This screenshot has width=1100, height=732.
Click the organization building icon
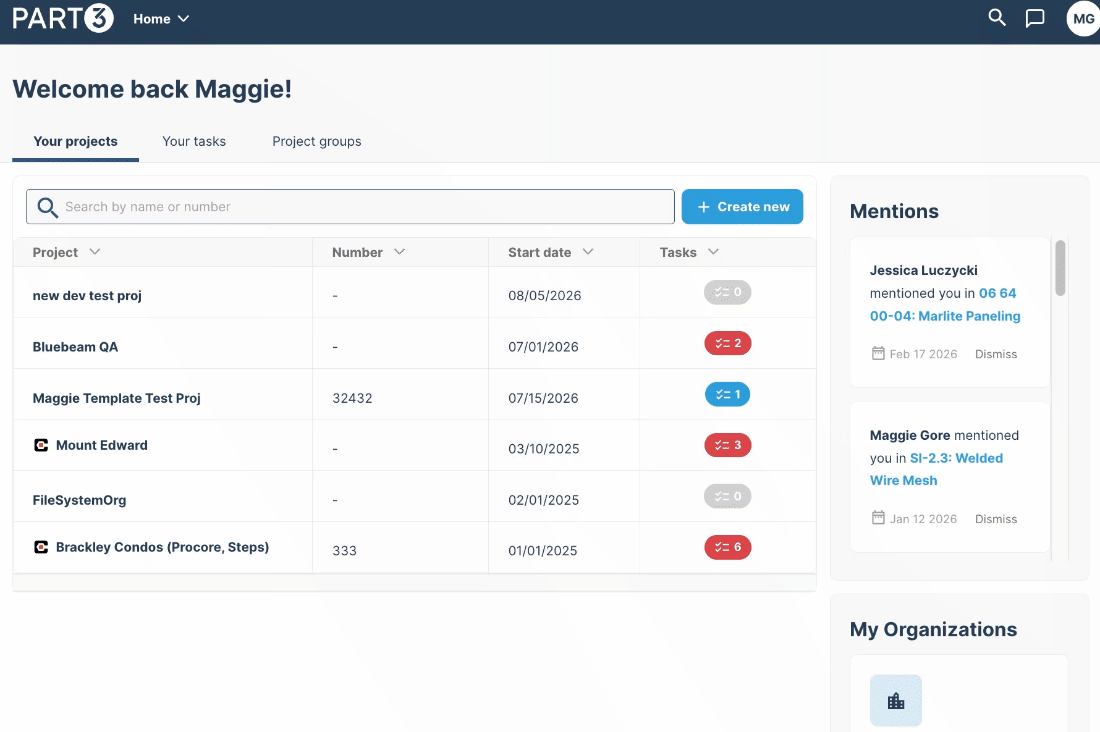click(x=896, y=700)
